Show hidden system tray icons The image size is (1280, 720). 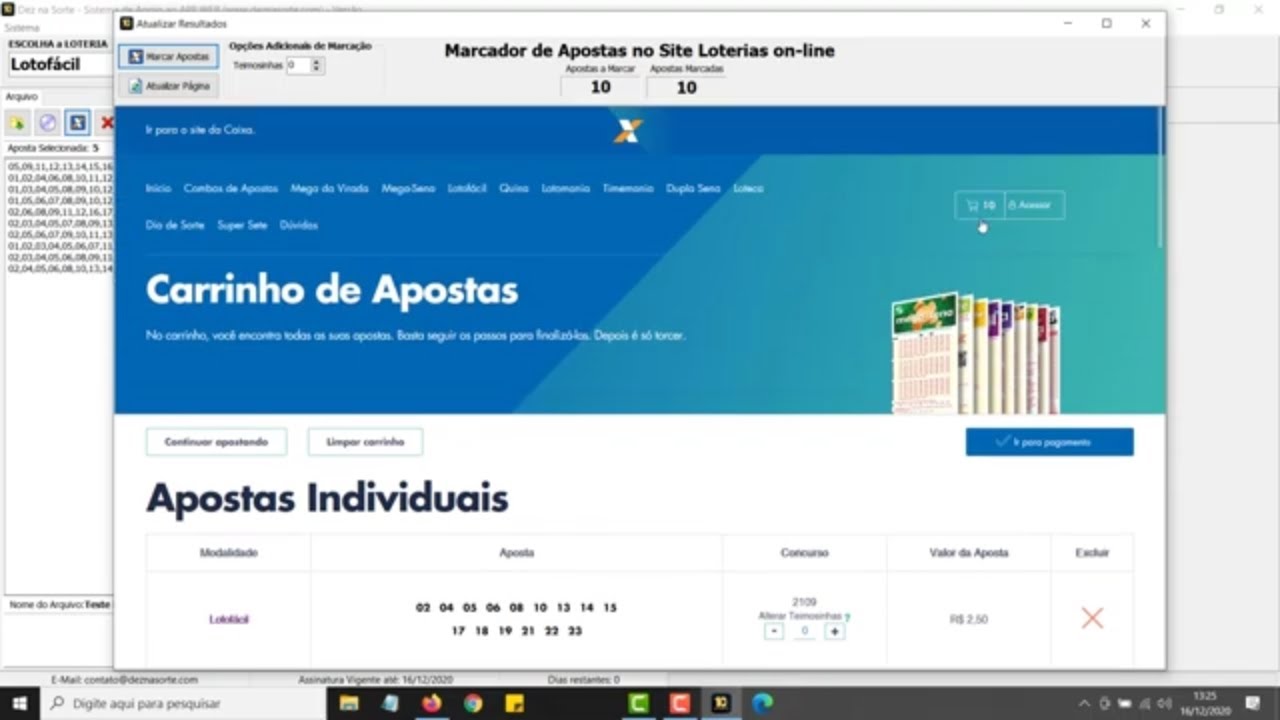pyautogui.click(x=1084, y=703)
